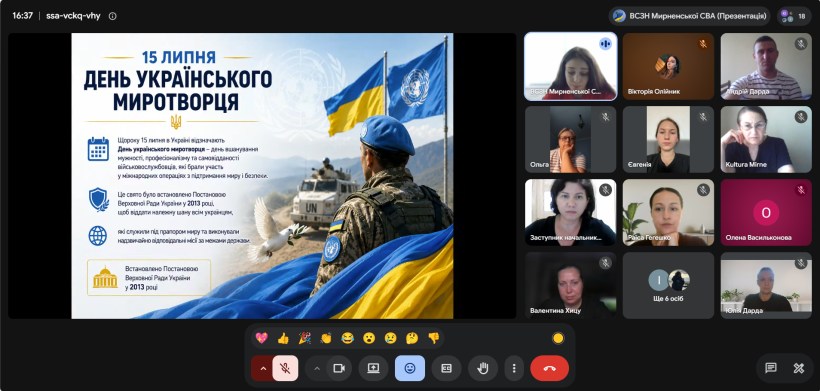Viewport: 820px width, 391px height.
Task: Select Андрій Дарда participant tile
Action: [x=766, y=66]
